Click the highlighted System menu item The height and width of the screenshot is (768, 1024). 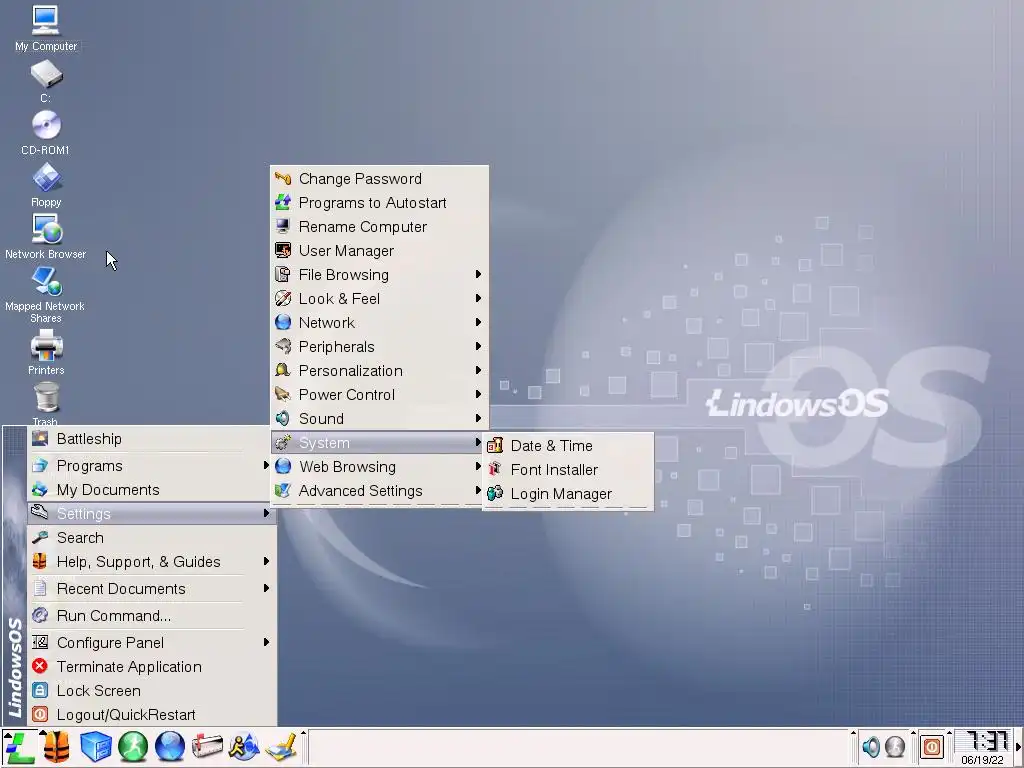(379, 443)
